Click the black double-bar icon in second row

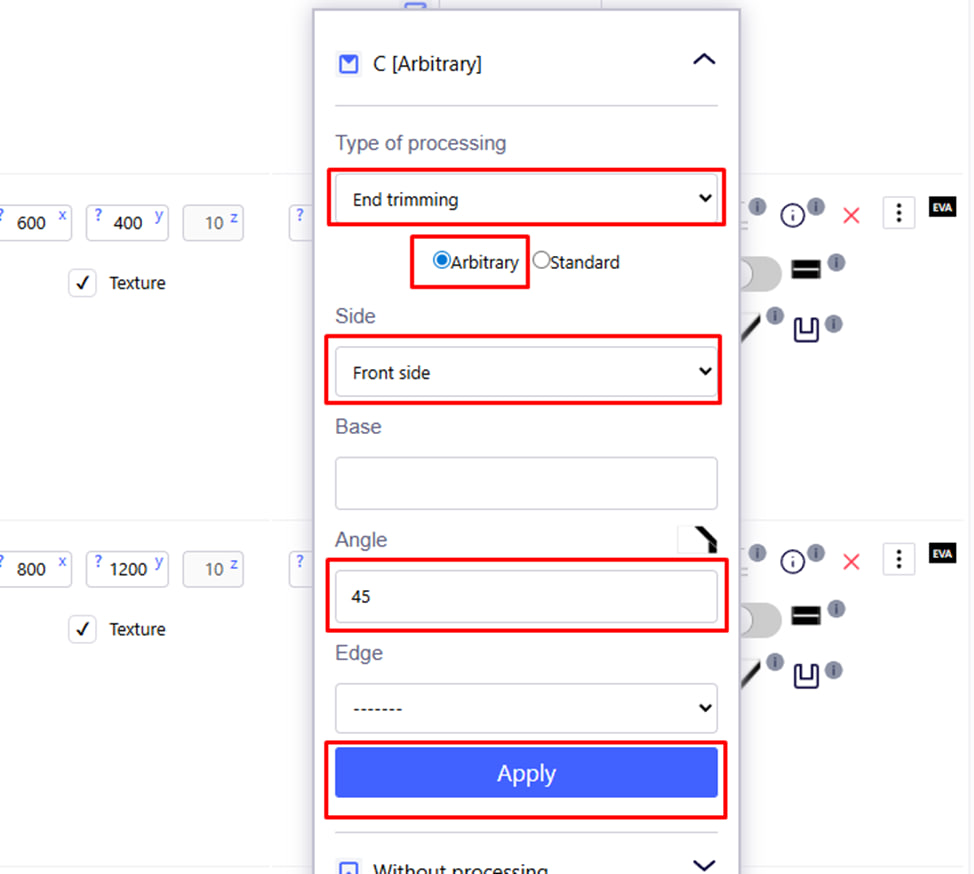[x=806, y=615]
